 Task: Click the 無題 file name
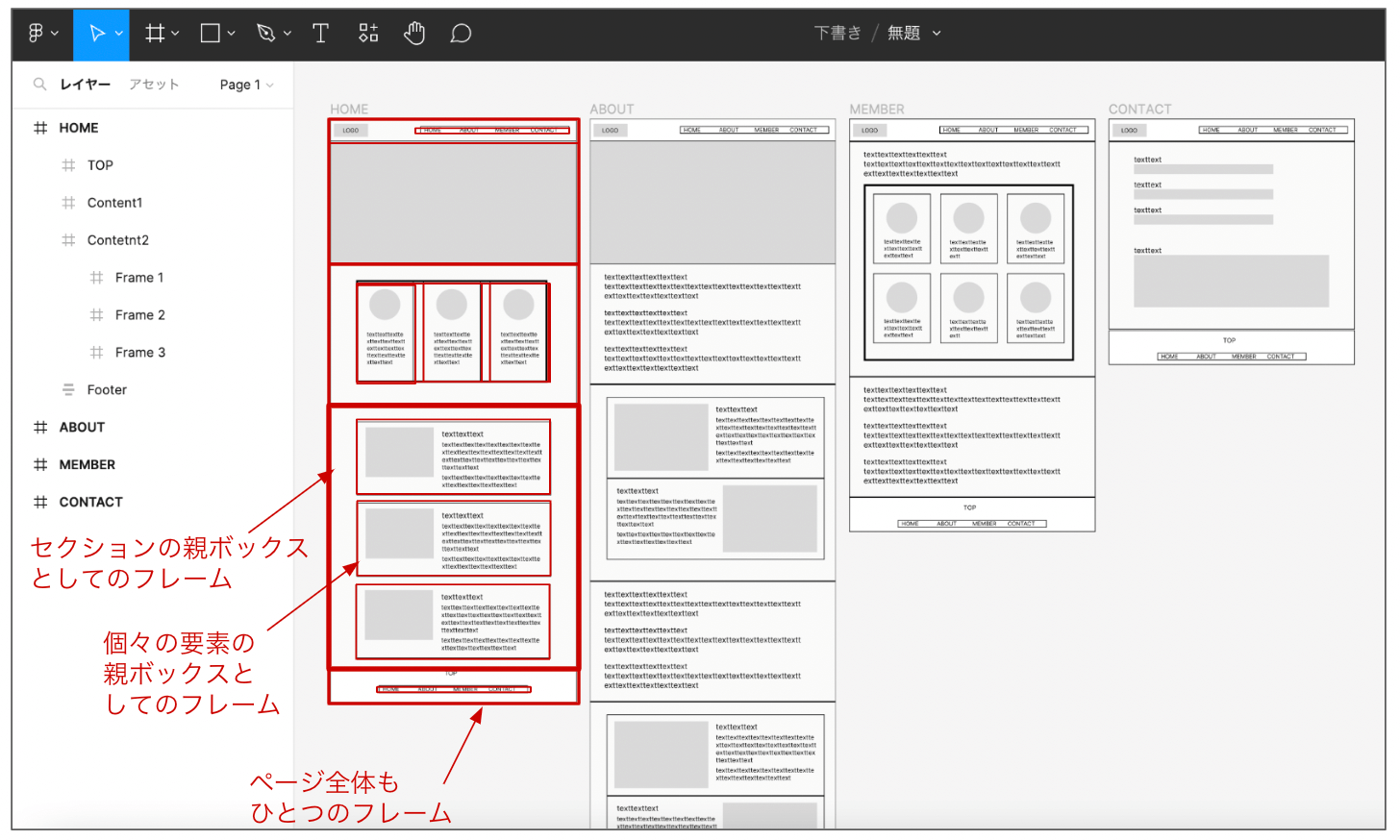click(x=904, y=33)
